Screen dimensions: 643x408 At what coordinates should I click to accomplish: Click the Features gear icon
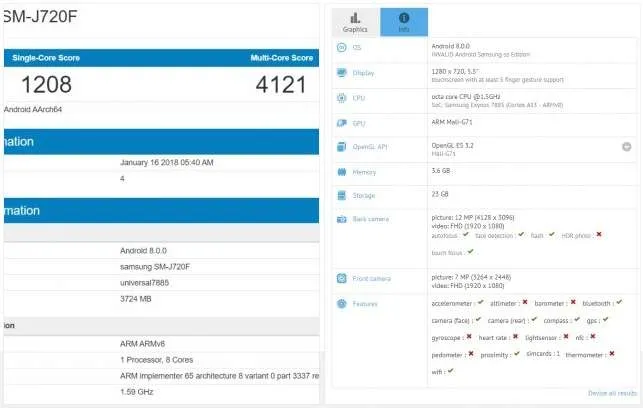click(x=342, y=304)
